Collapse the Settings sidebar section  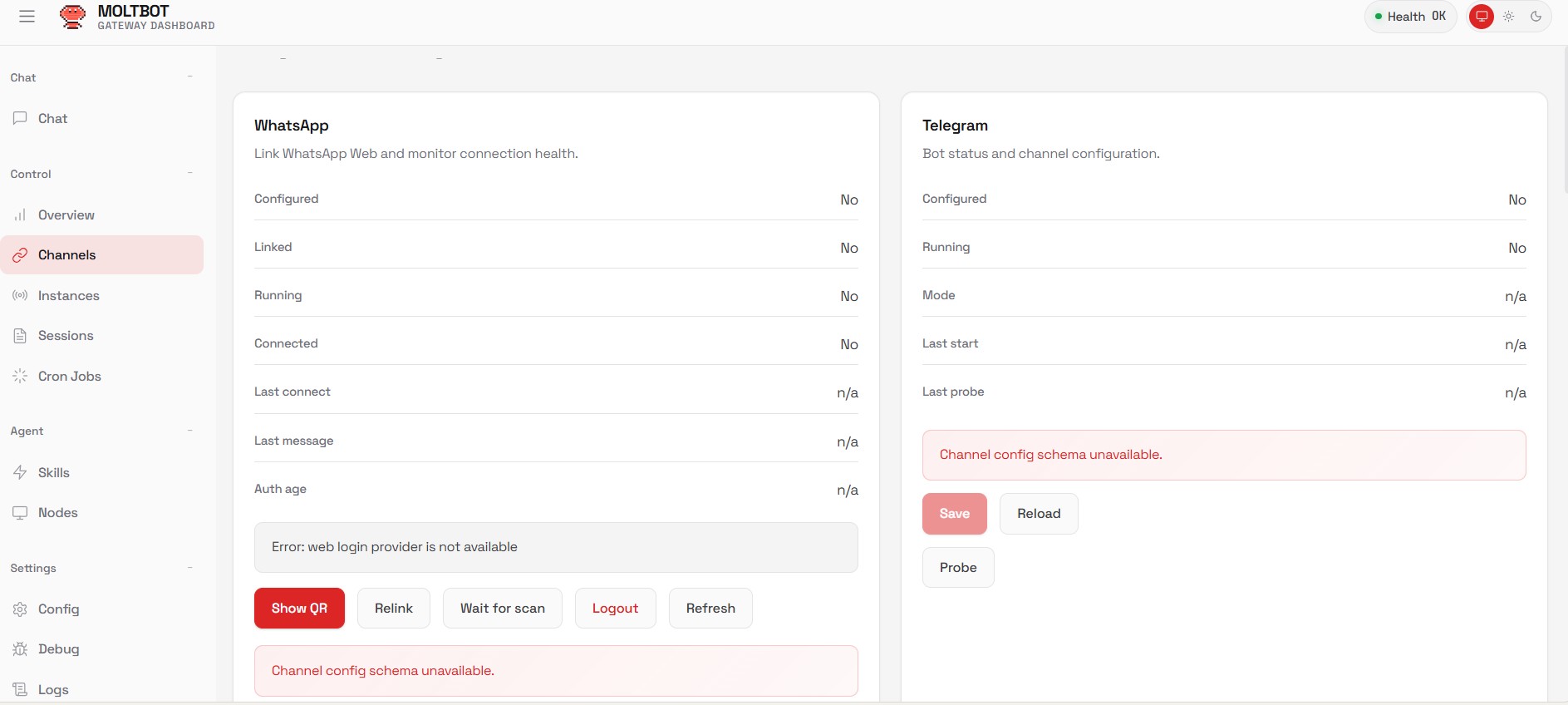190,568
